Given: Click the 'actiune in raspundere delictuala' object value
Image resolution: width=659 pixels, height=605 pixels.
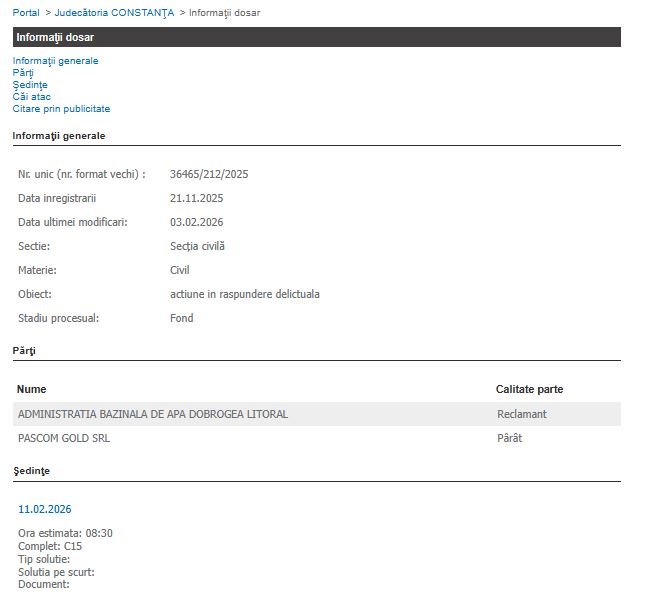Looking at the screenshot, I should 245,294.
